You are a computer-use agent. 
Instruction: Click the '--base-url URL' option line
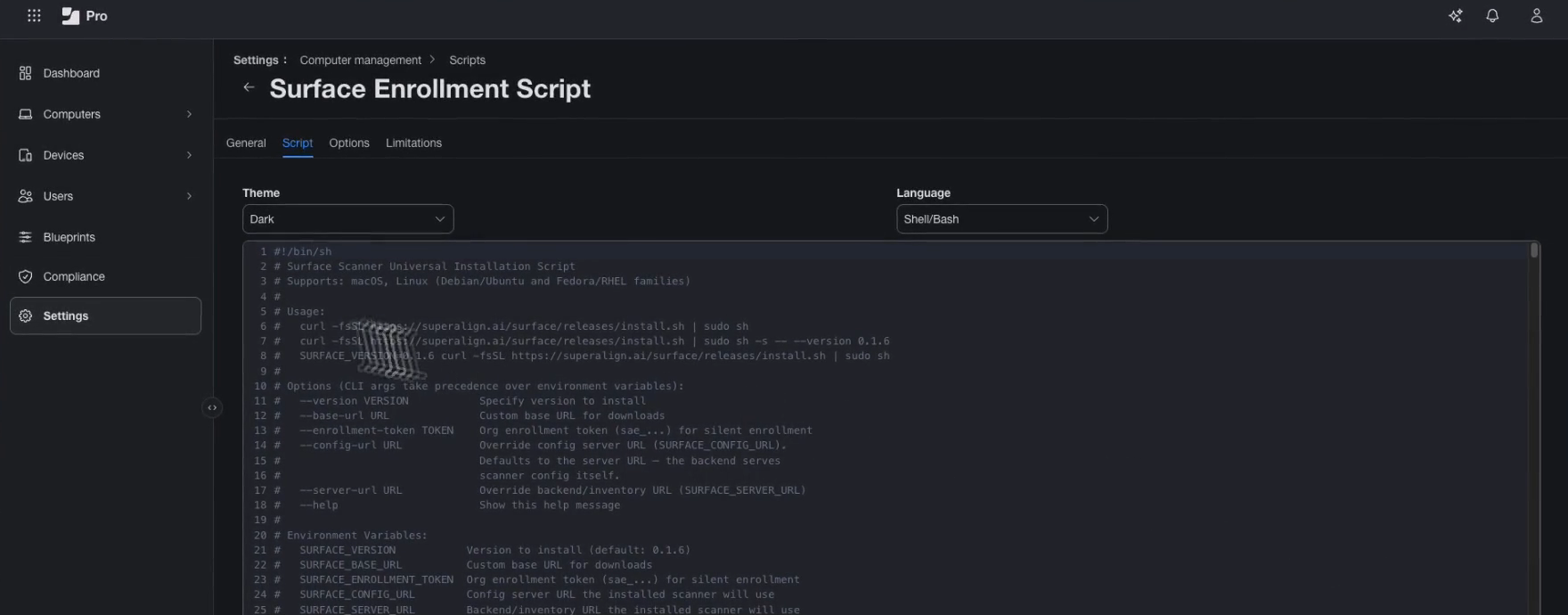click(x=470, y=415)
